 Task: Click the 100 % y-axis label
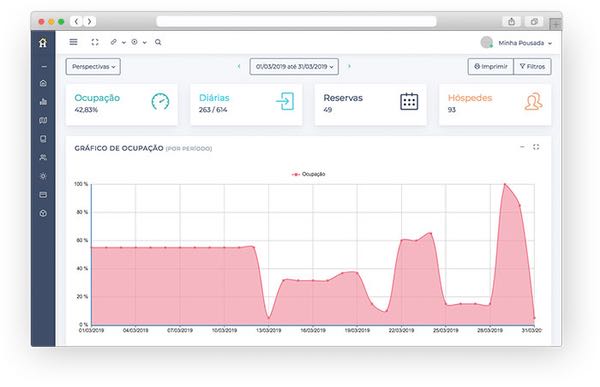81,184
